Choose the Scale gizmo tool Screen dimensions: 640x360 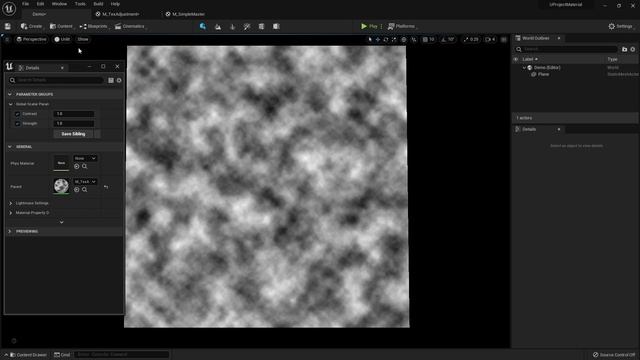(394, 40)
